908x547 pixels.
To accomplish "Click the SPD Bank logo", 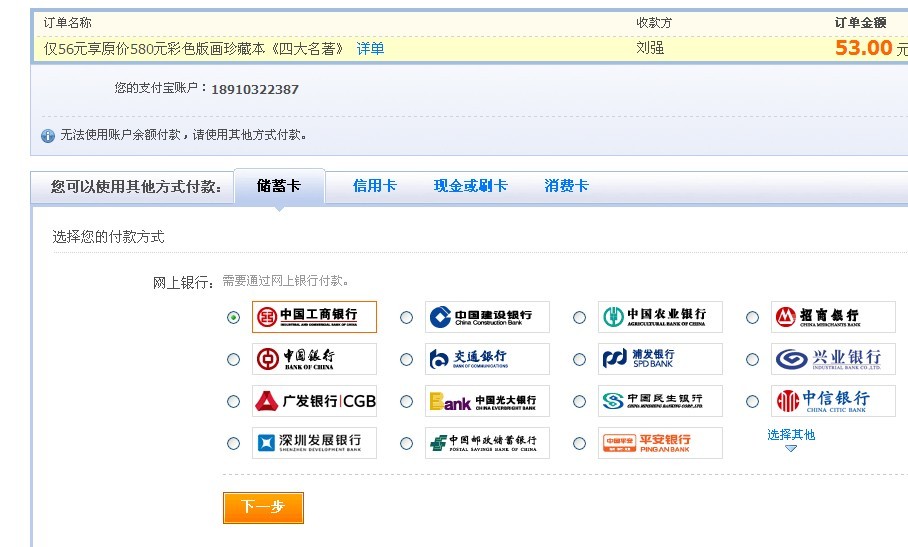I will [x=660, y=359].
